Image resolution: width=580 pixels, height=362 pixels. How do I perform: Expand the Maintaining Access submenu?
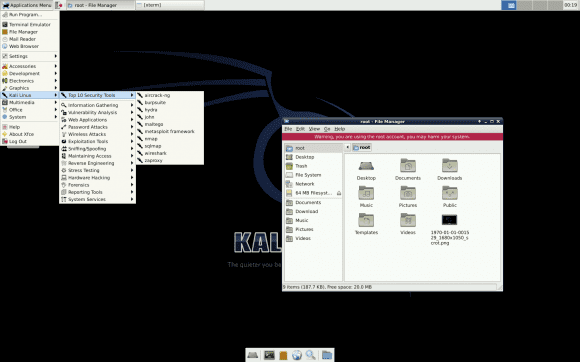point(97,156)
